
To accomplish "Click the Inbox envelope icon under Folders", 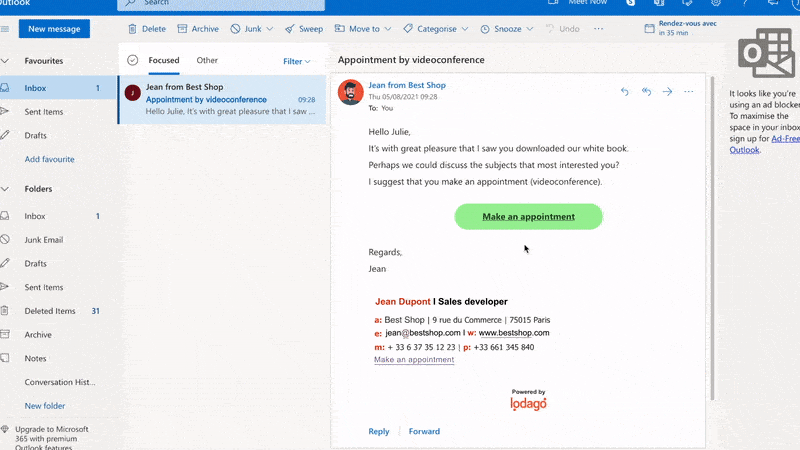I will coord(5,216).
